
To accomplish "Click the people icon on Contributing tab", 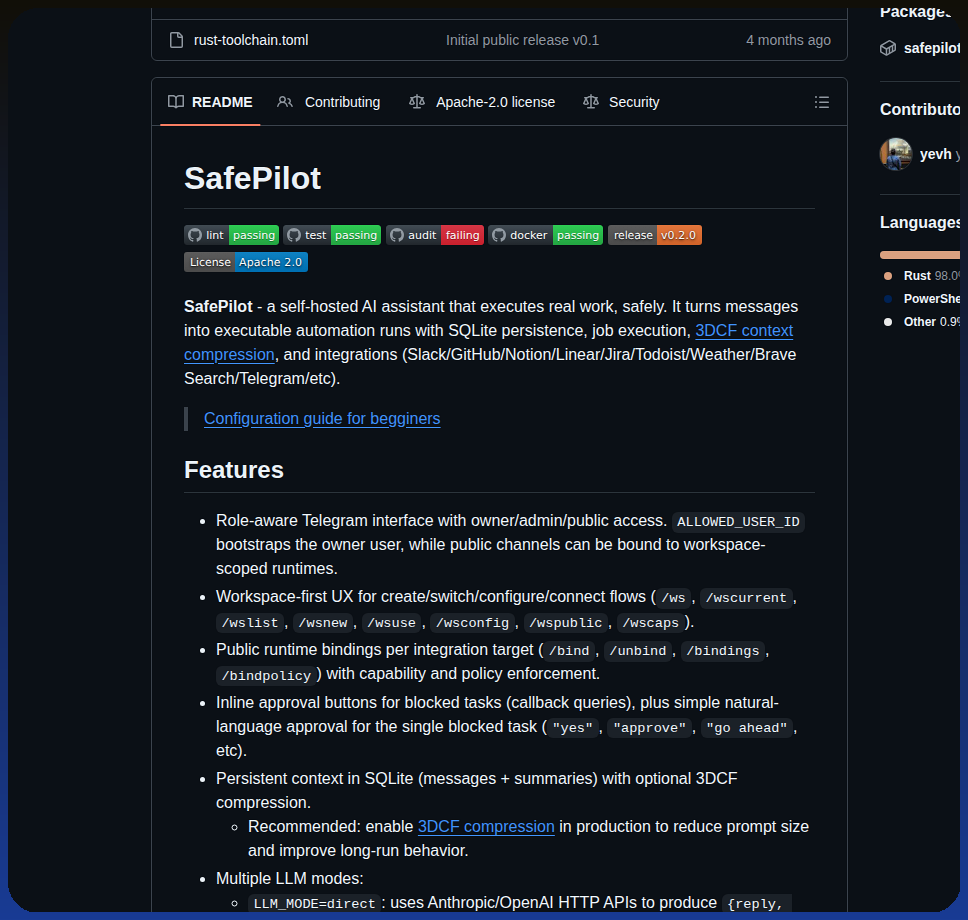I will coord(285,102).
